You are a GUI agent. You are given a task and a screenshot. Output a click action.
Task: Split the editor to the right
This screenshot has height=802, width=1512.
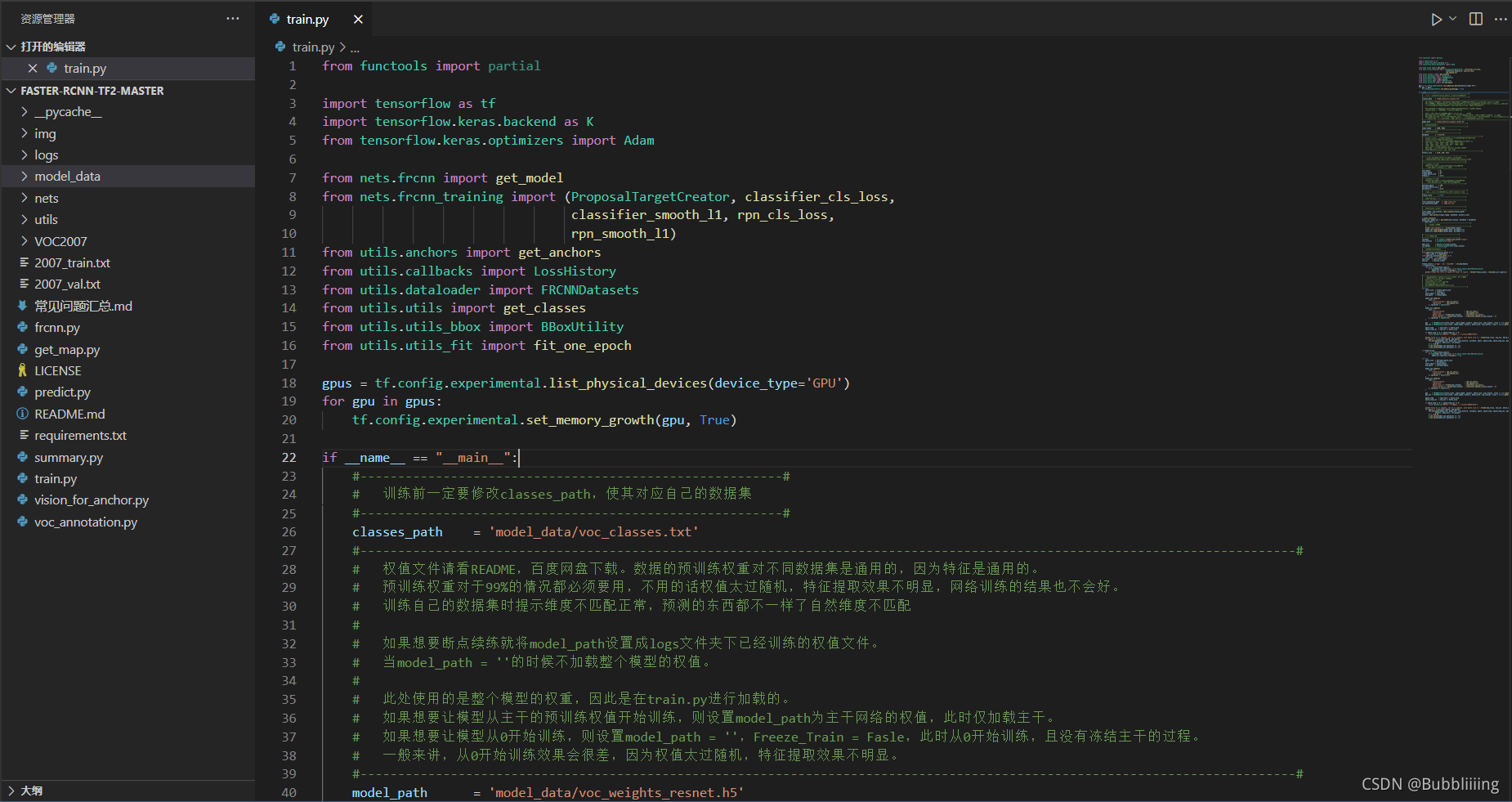pos(1476,19)
